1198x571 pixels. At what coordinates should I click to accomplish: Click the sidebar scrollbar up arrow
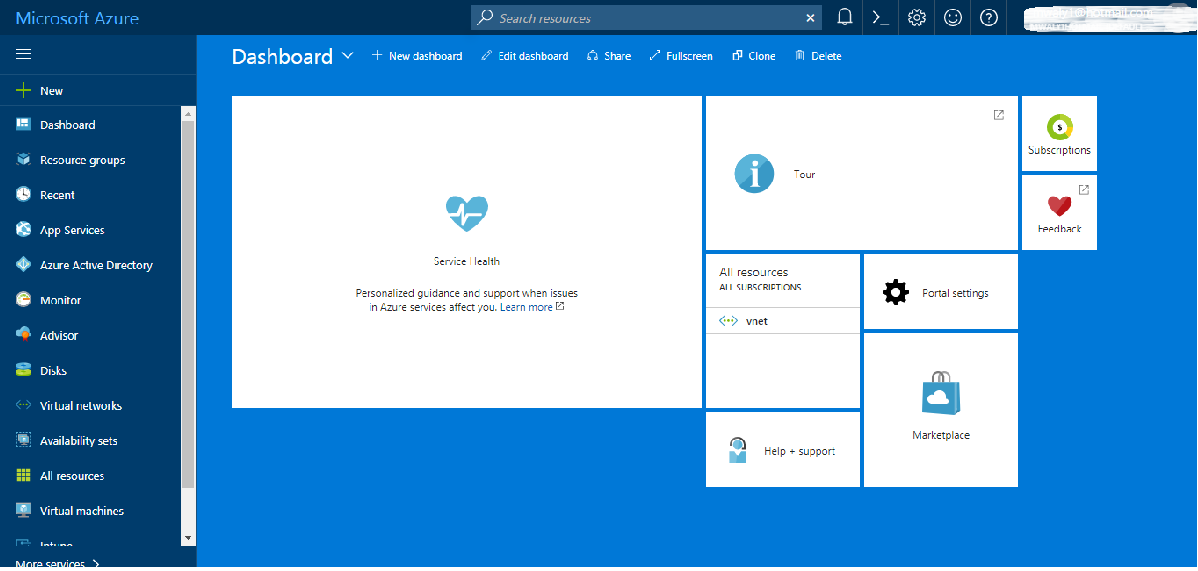[x=188, y=113]
